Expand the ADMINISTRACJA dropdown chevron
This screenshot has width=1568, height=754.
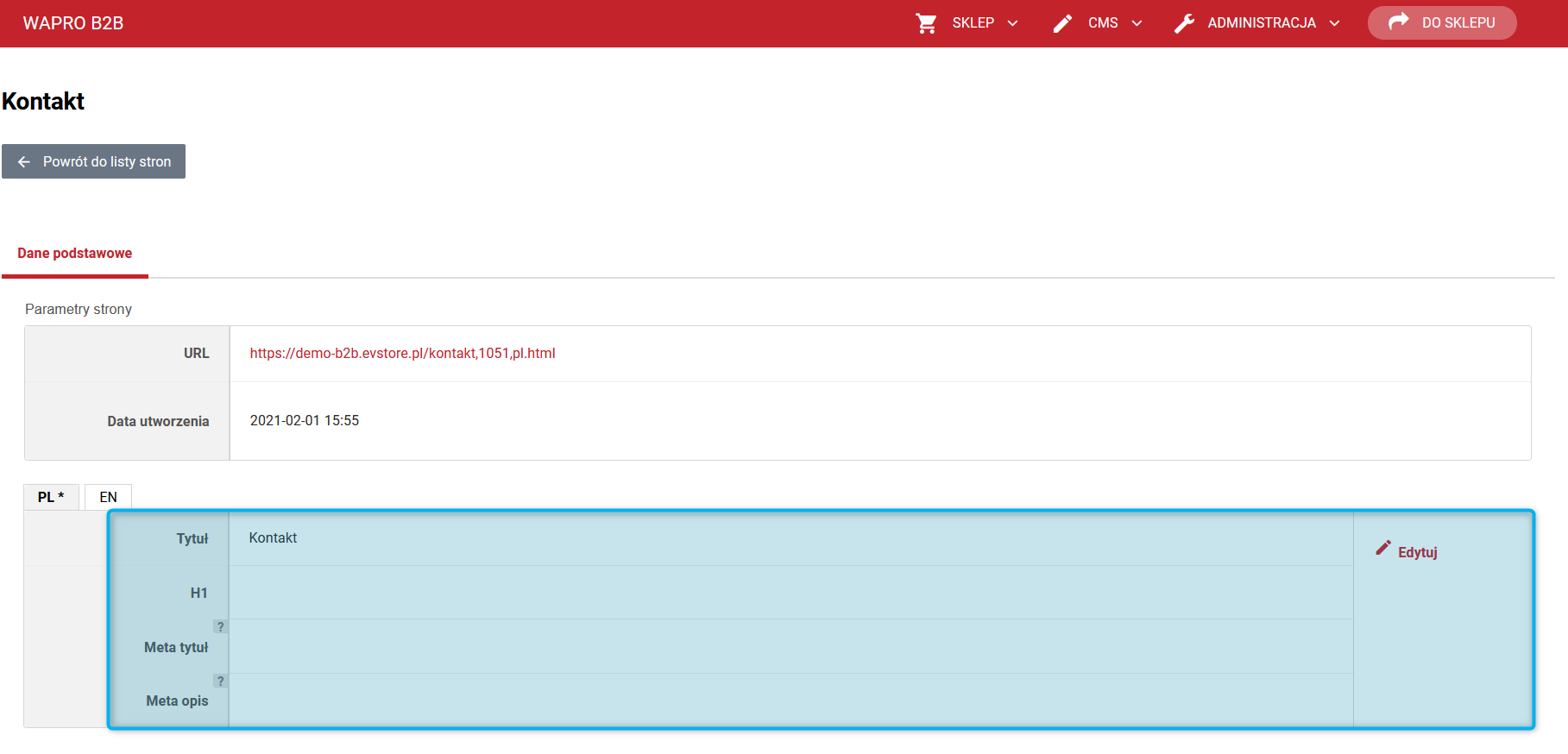[1334, 23]
